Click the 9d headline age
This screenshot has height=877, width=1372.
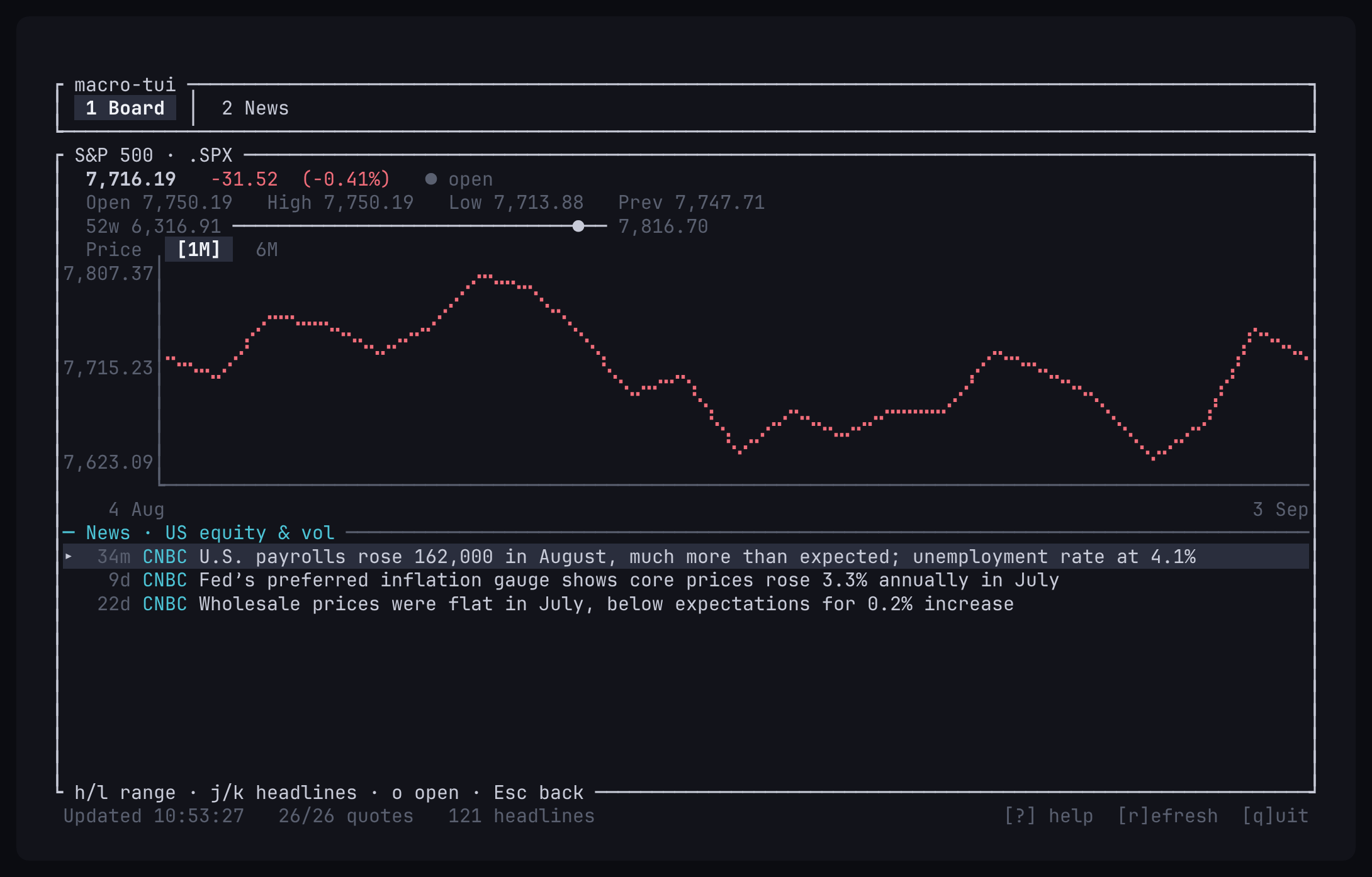point(120,580)
